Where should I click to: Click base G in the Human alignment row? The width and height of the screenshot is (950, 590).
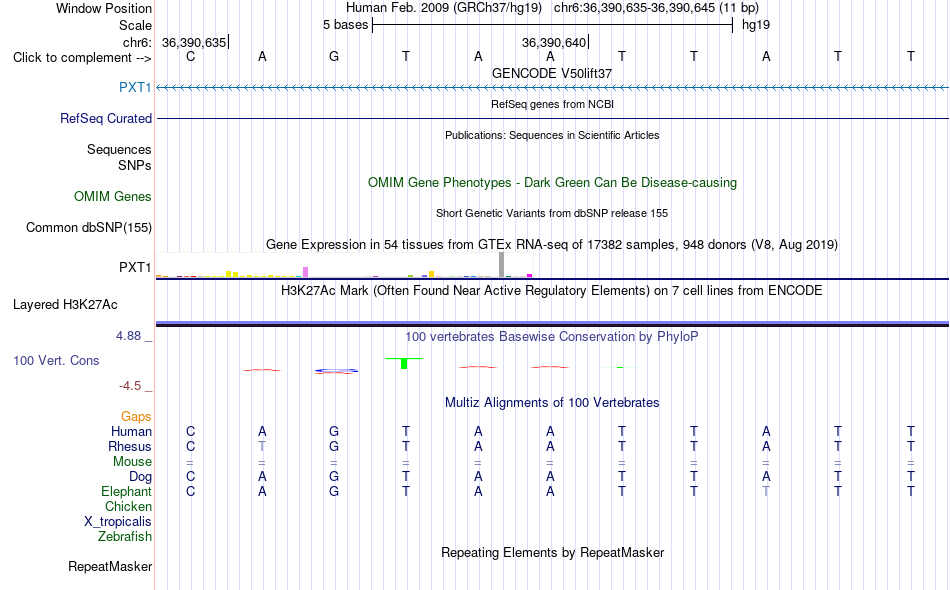(x=334, y=431)
